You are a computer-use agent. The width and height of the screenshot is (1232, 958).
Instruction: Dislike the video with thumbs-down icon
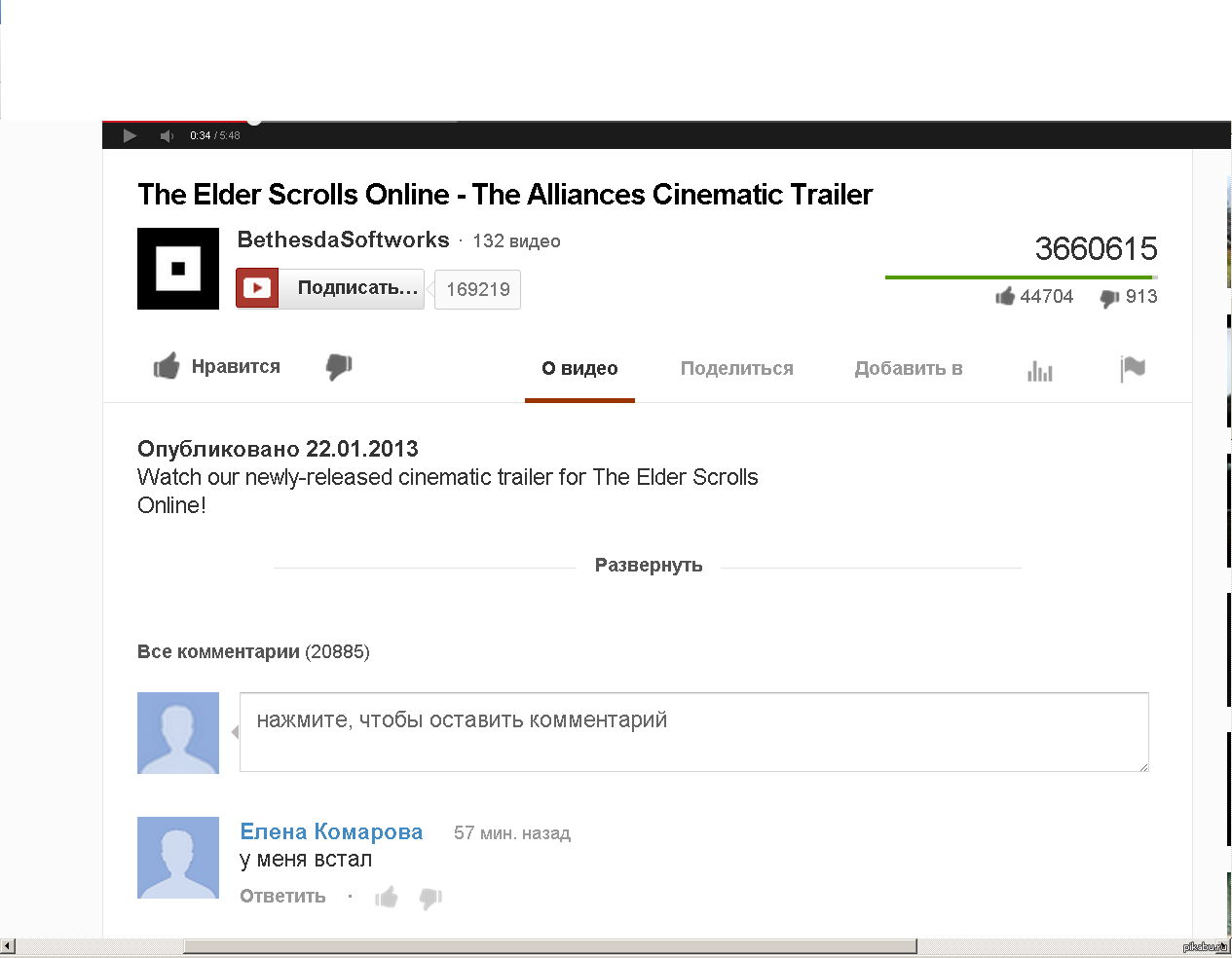tap(339, 366)
